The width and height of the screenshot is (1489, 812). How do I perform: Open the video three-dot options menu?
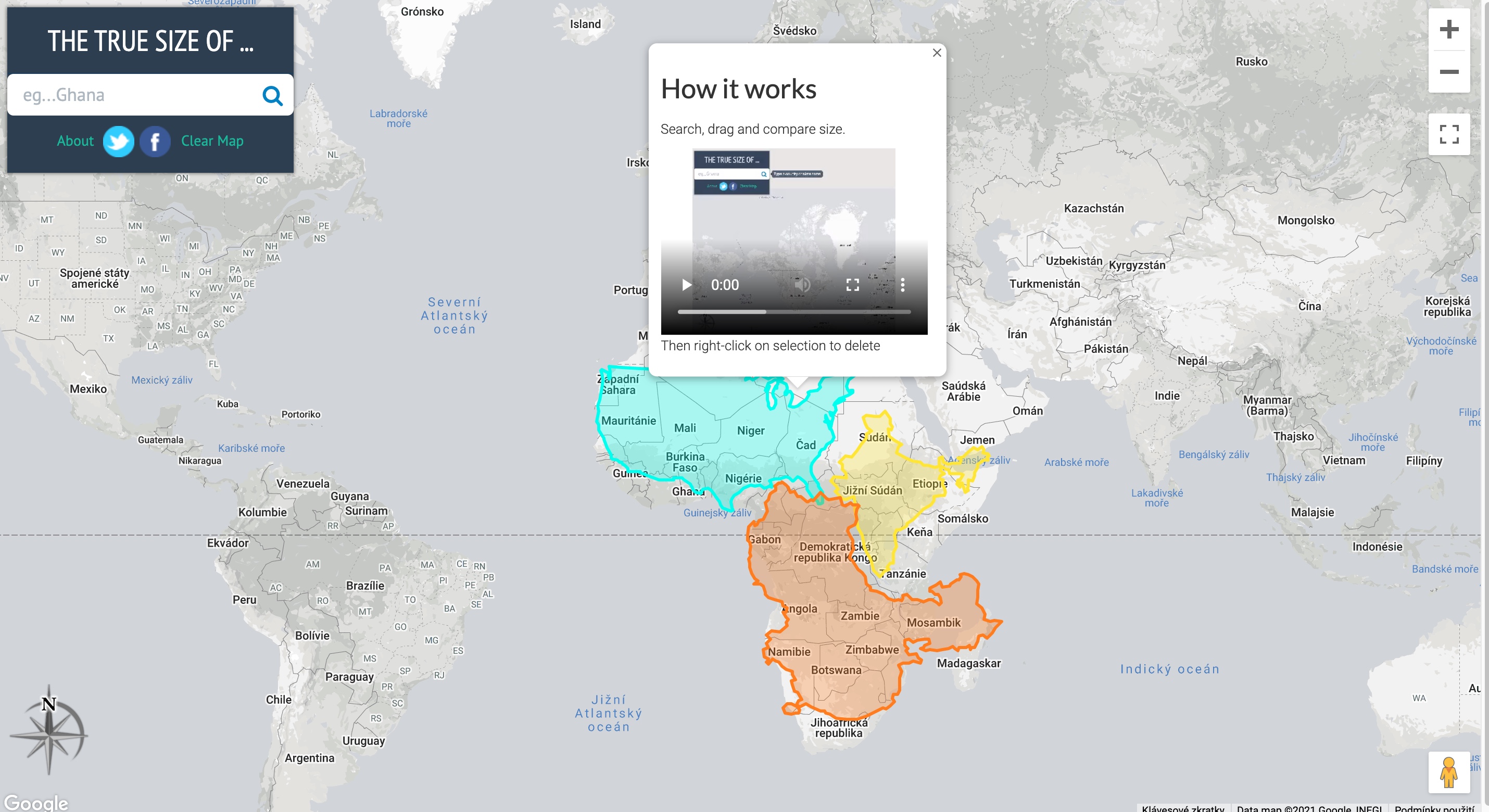(902, 285)
